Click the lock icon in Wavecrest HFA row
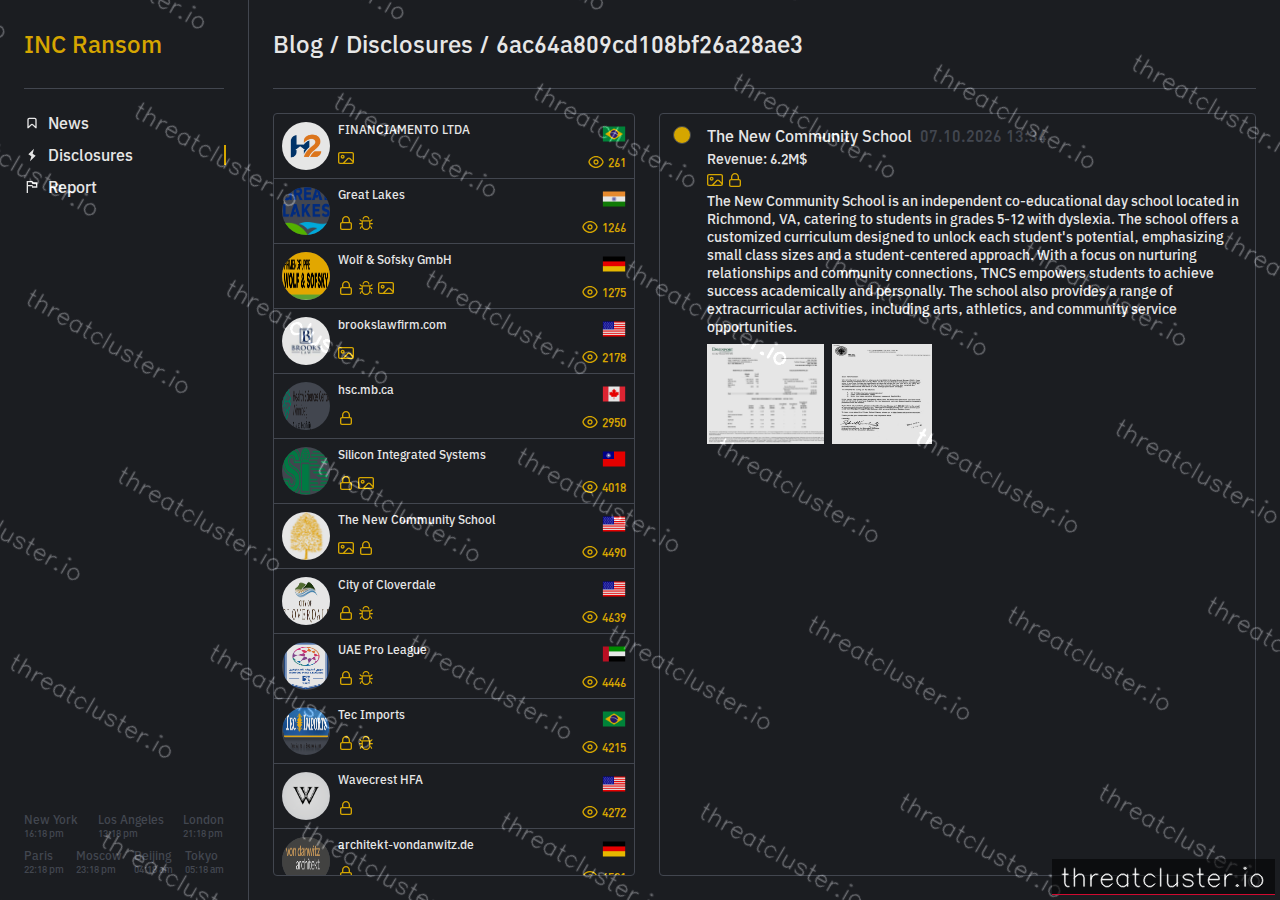Viewport: 1280px width, 900px height. point(346,808)
